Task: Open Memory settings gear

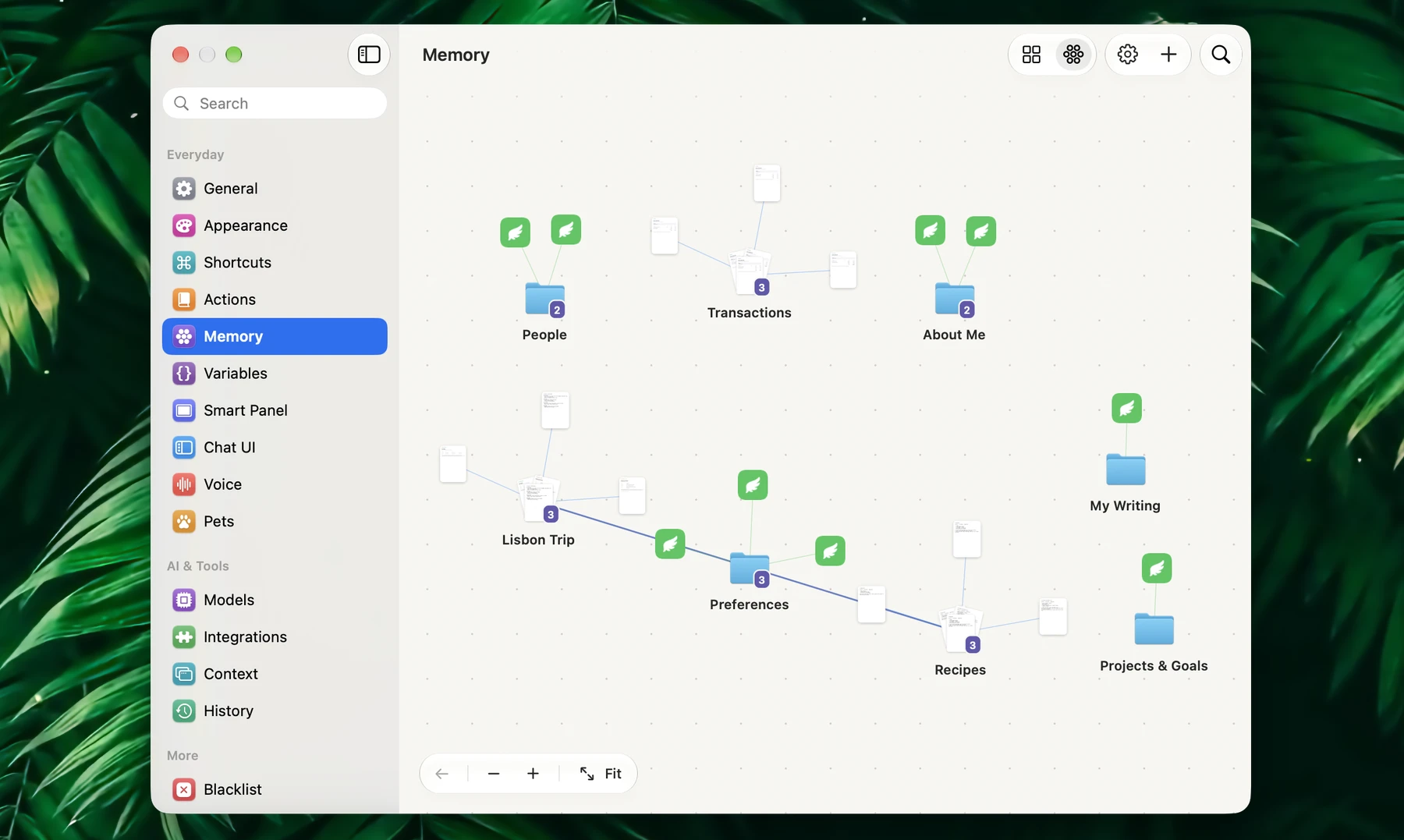Action: coord(1127,55)
